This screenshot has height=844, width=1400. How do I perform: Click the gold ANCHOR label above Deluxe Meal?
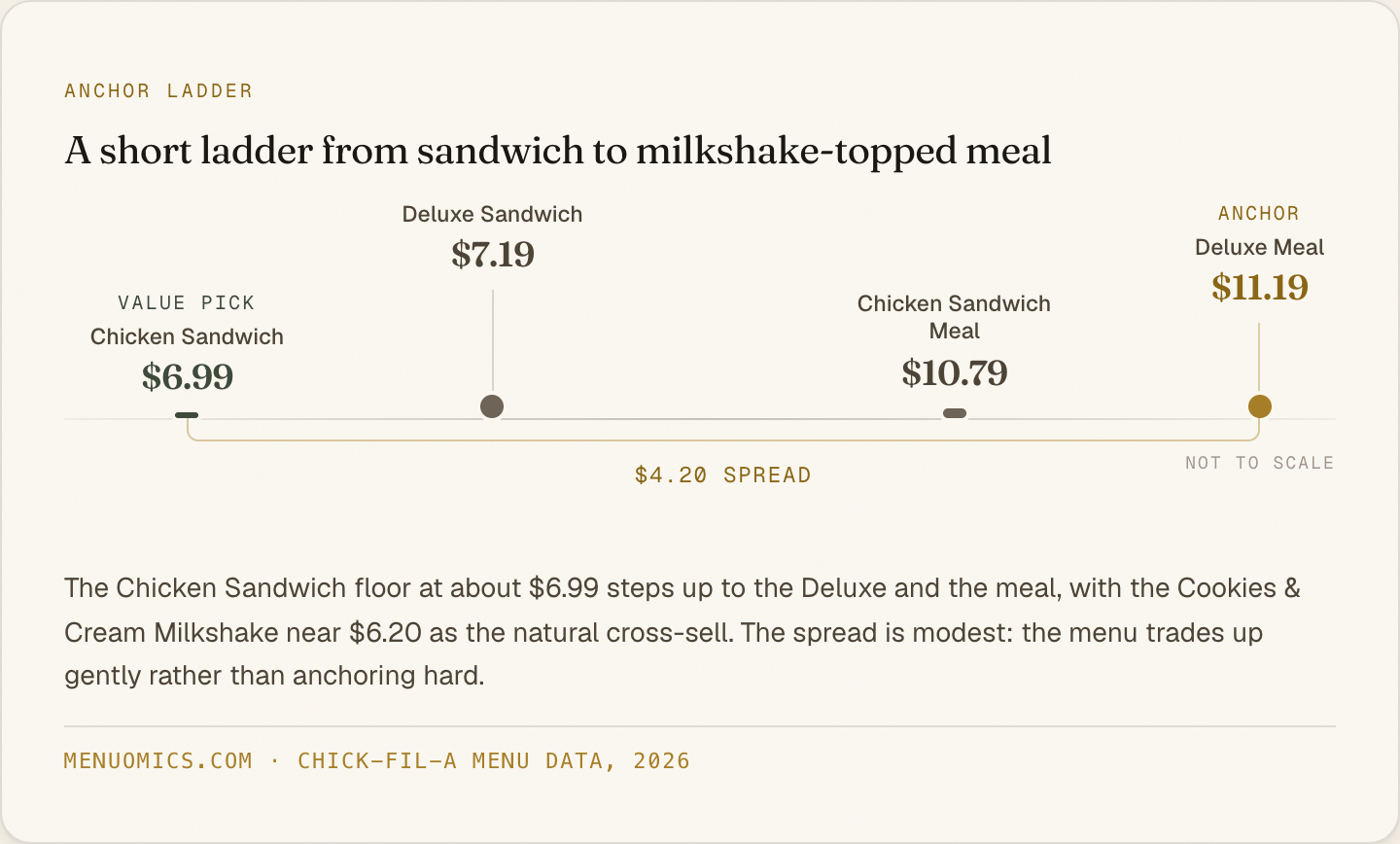click(1259, 213)
